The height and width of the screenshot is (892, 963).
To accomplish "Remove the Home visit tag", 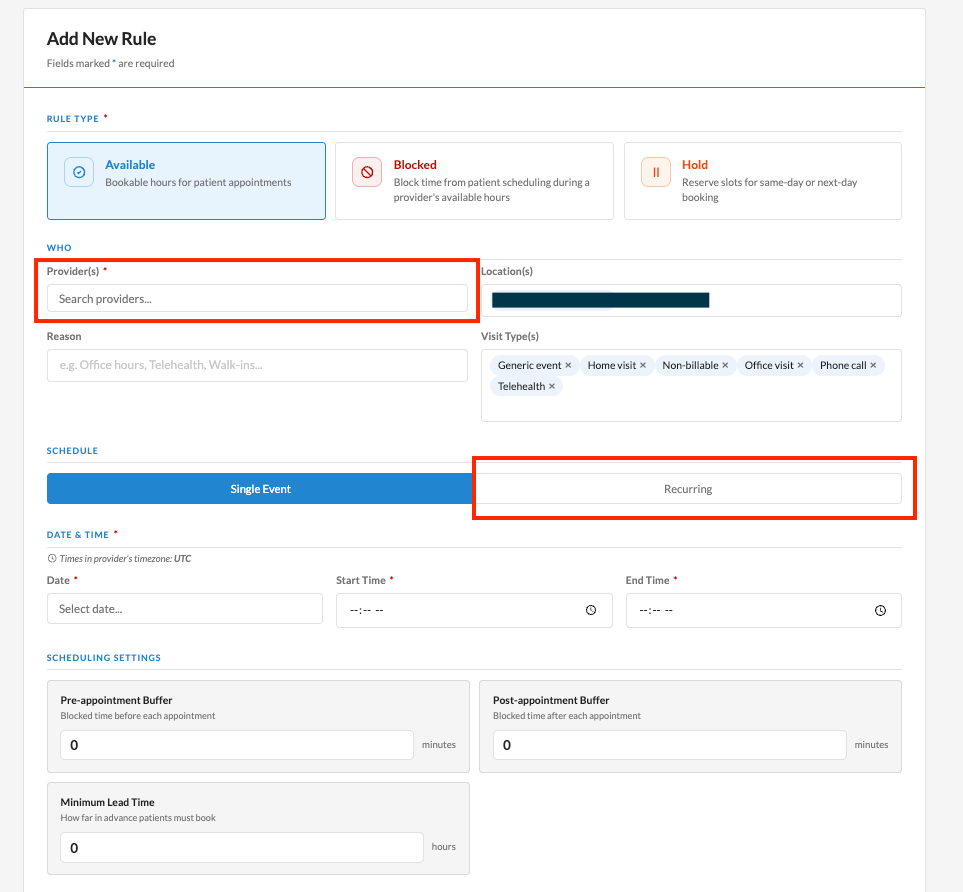I will pos(643,365).
